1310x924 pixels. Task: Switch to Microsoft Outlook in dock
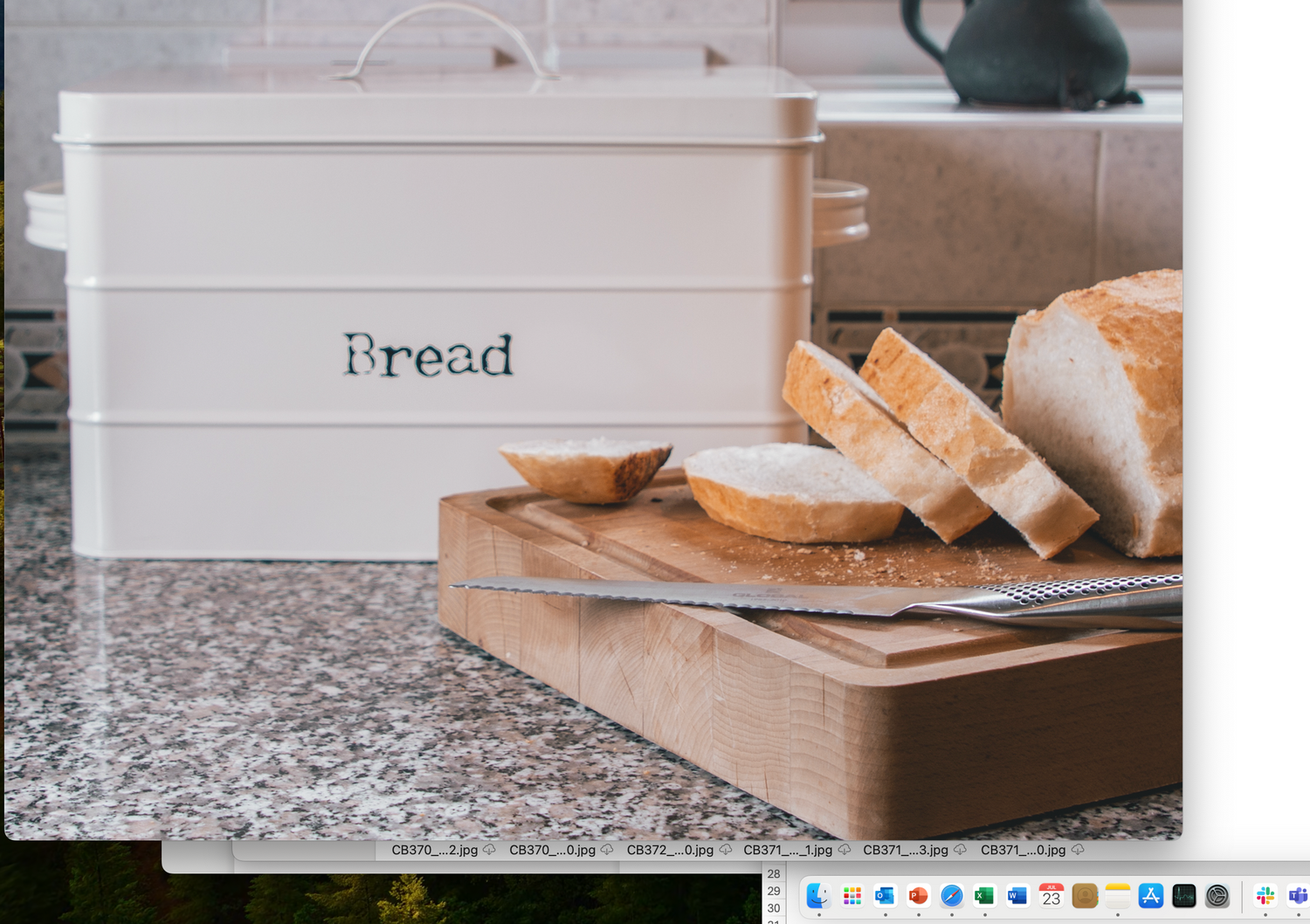point(885,896)
